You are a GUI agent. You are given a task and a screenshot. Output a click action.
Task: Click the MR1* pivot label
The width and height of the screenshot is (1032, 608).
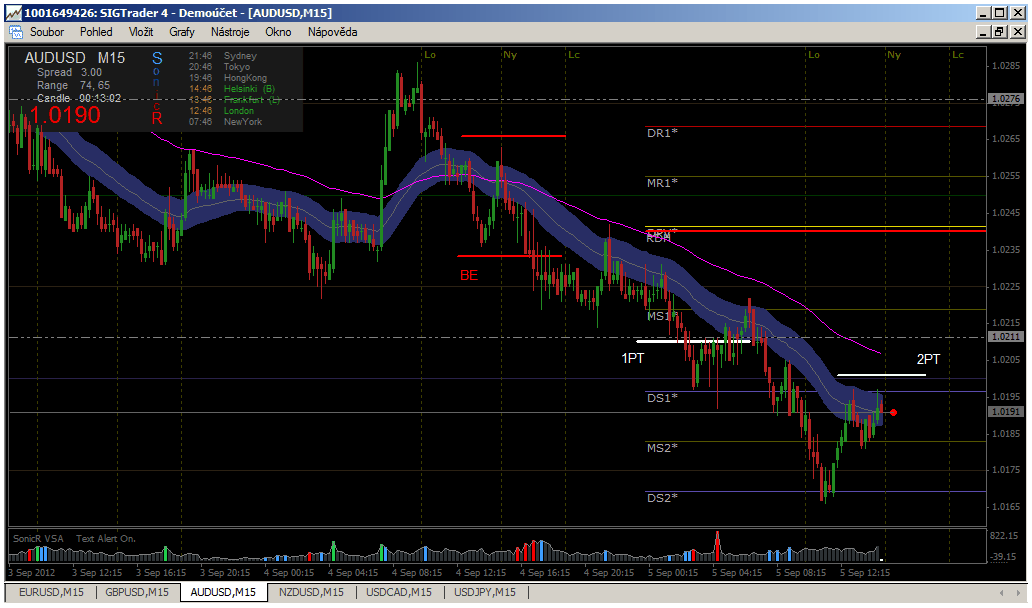click(662, 183)
